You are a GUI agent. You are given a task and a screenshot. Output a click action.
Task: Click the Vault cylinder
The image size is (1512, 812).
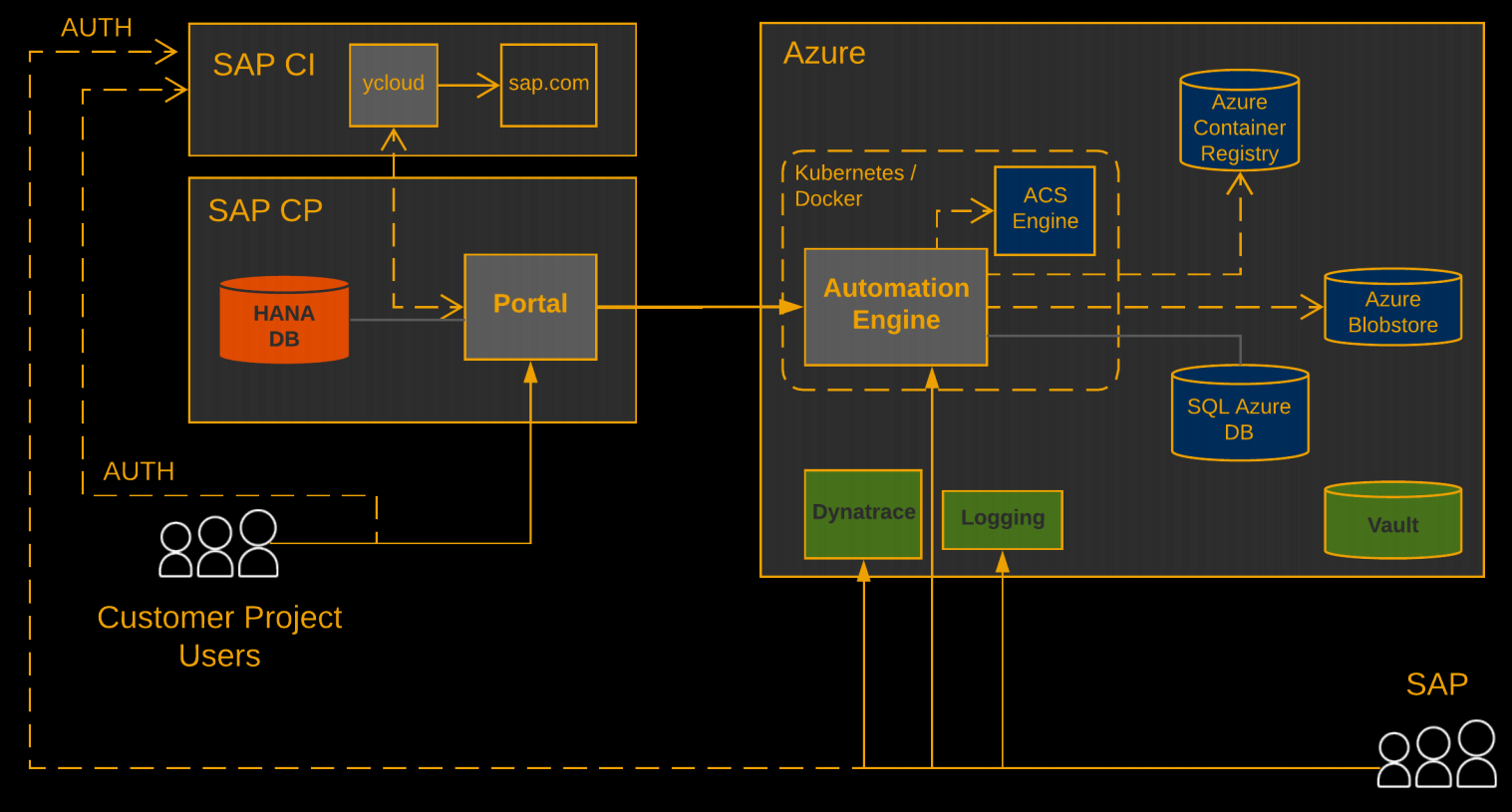pos(1392,519)
